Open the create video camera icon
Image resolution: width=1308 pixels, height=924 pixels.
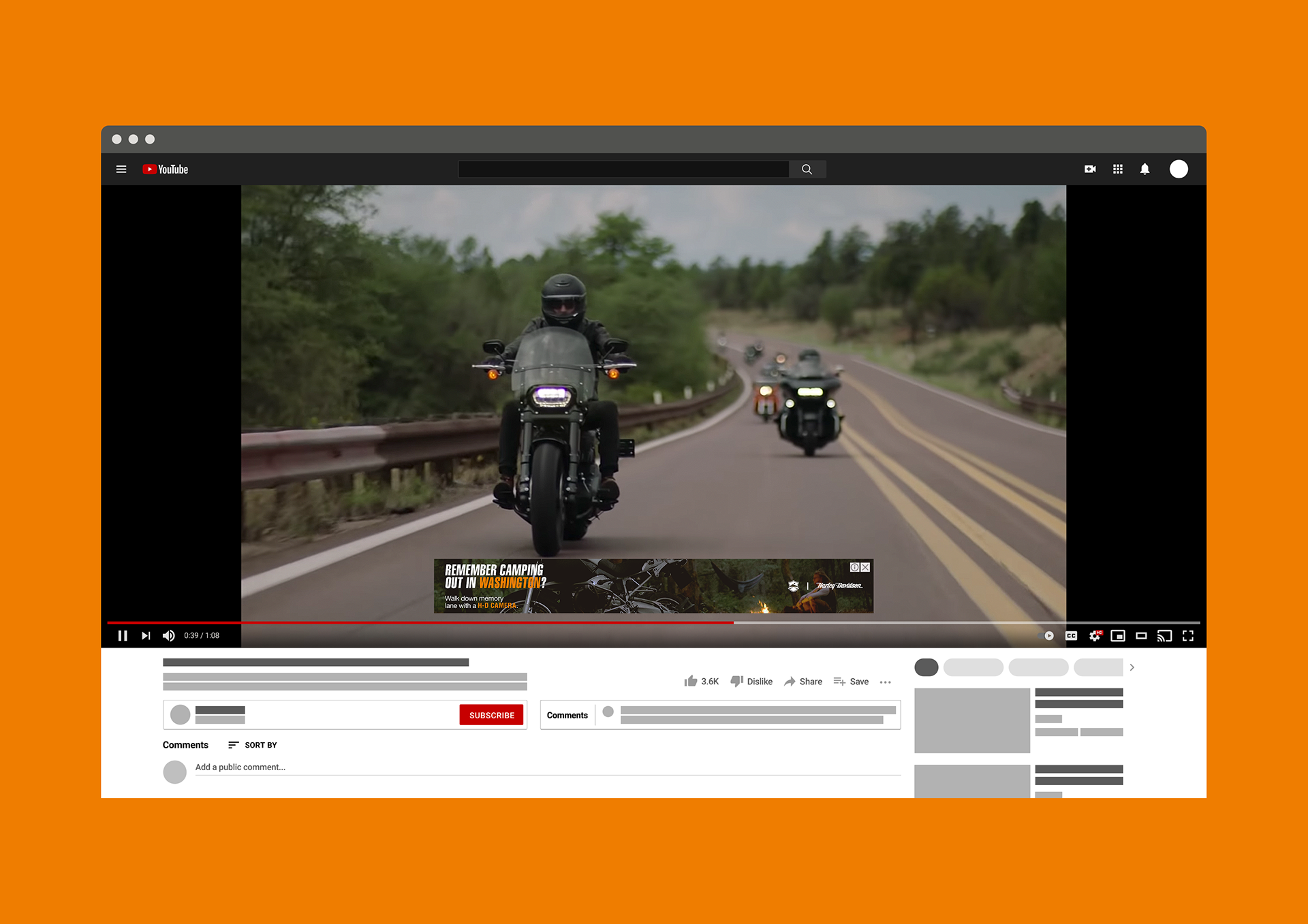(1090, 169)
